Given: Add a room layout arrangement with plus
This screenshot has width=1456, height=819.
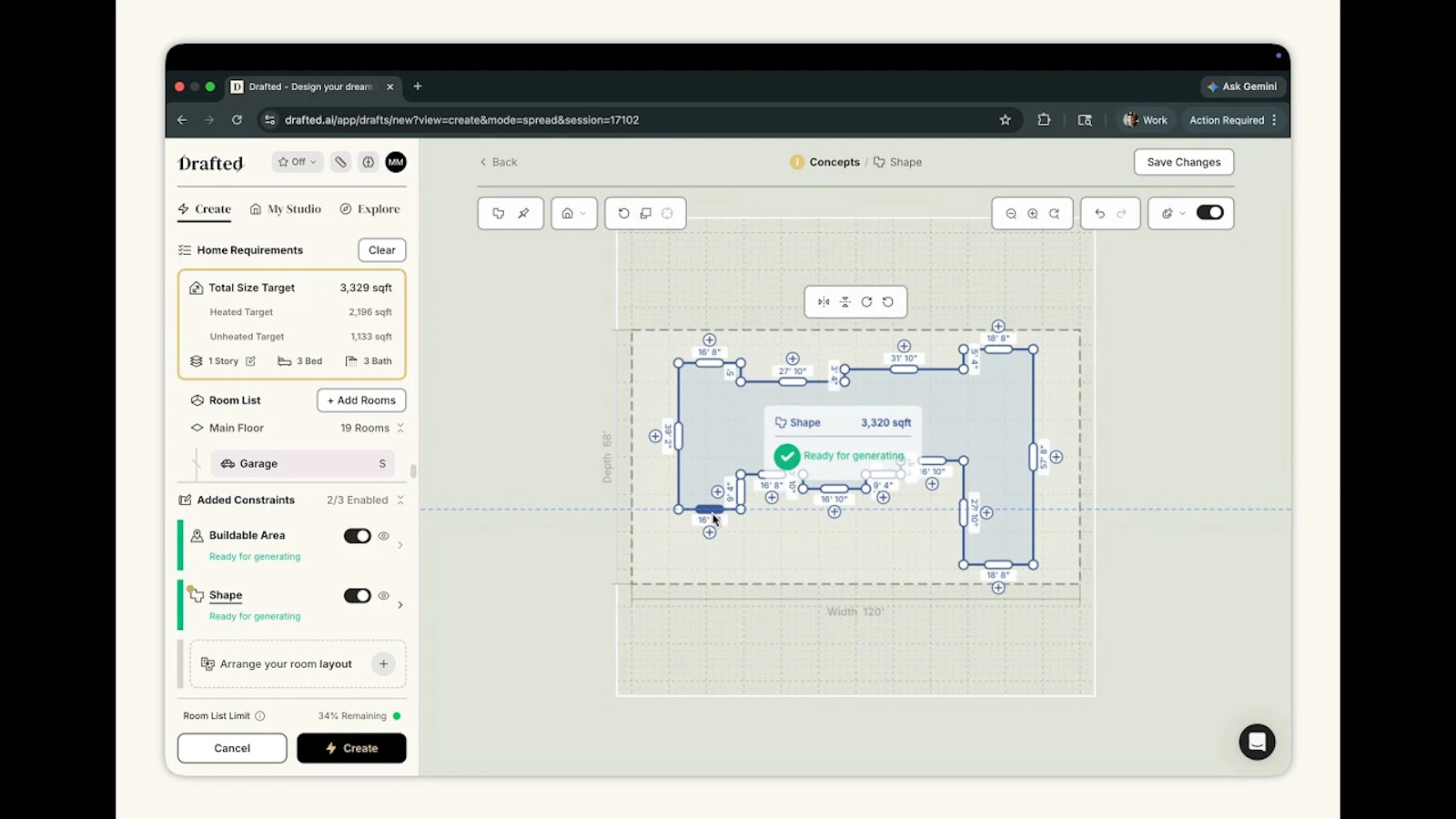Looking at the screenshot, I should (384, 664).
